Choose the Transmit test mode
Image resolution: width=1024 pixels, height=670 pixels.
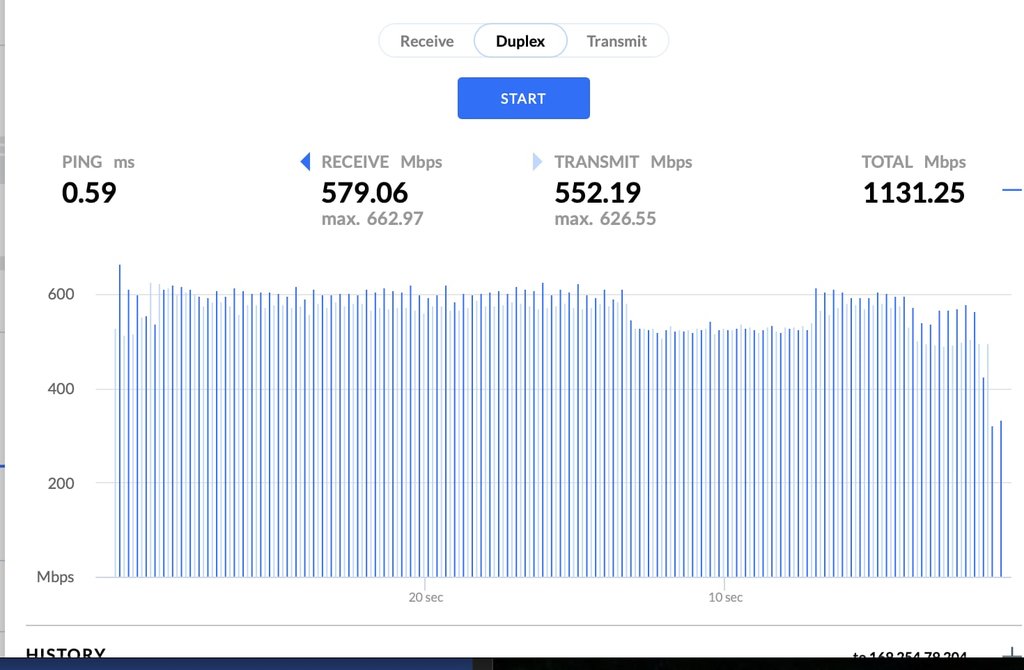click(x=616, y=41)
